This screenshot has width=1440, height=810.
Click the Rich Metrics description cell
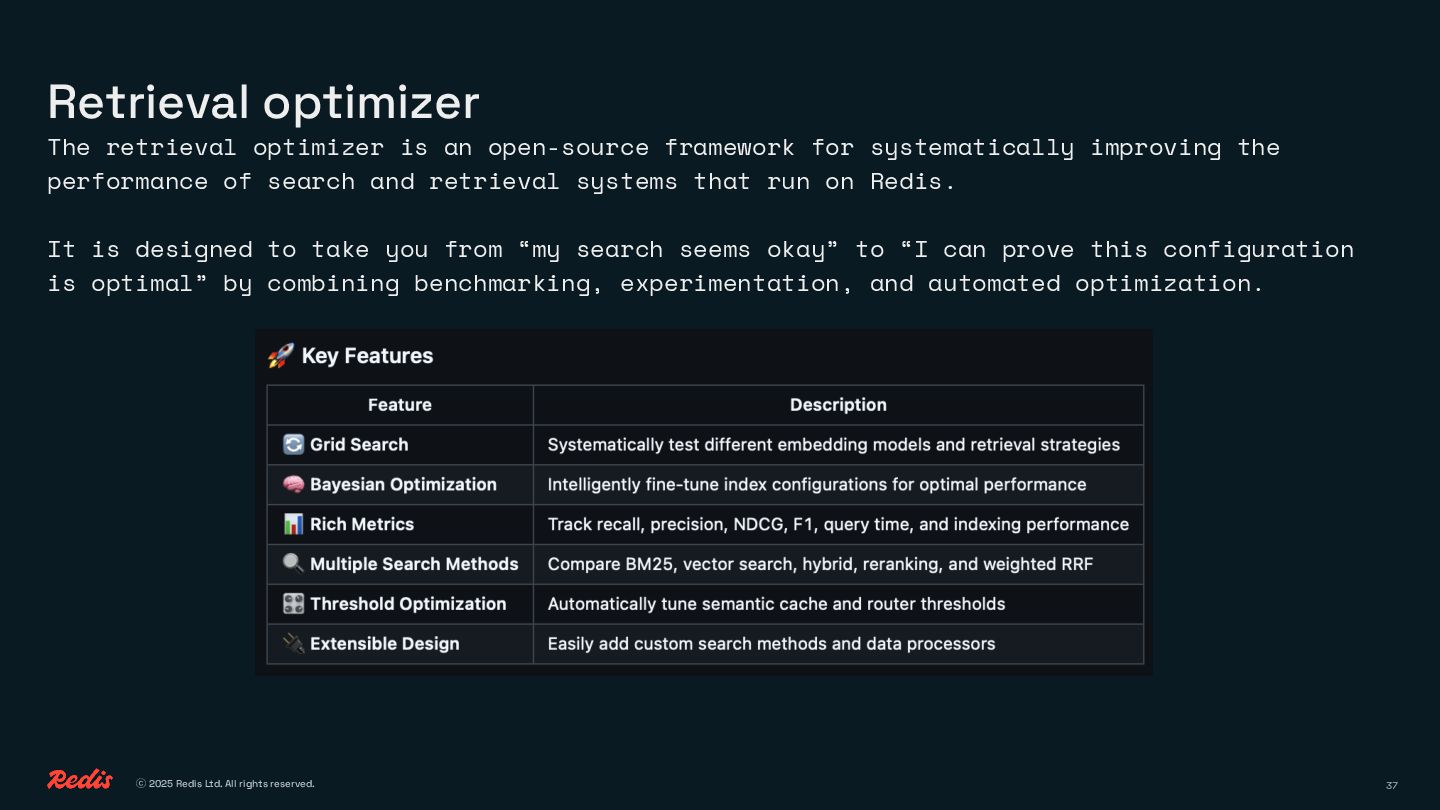(838, 524)
